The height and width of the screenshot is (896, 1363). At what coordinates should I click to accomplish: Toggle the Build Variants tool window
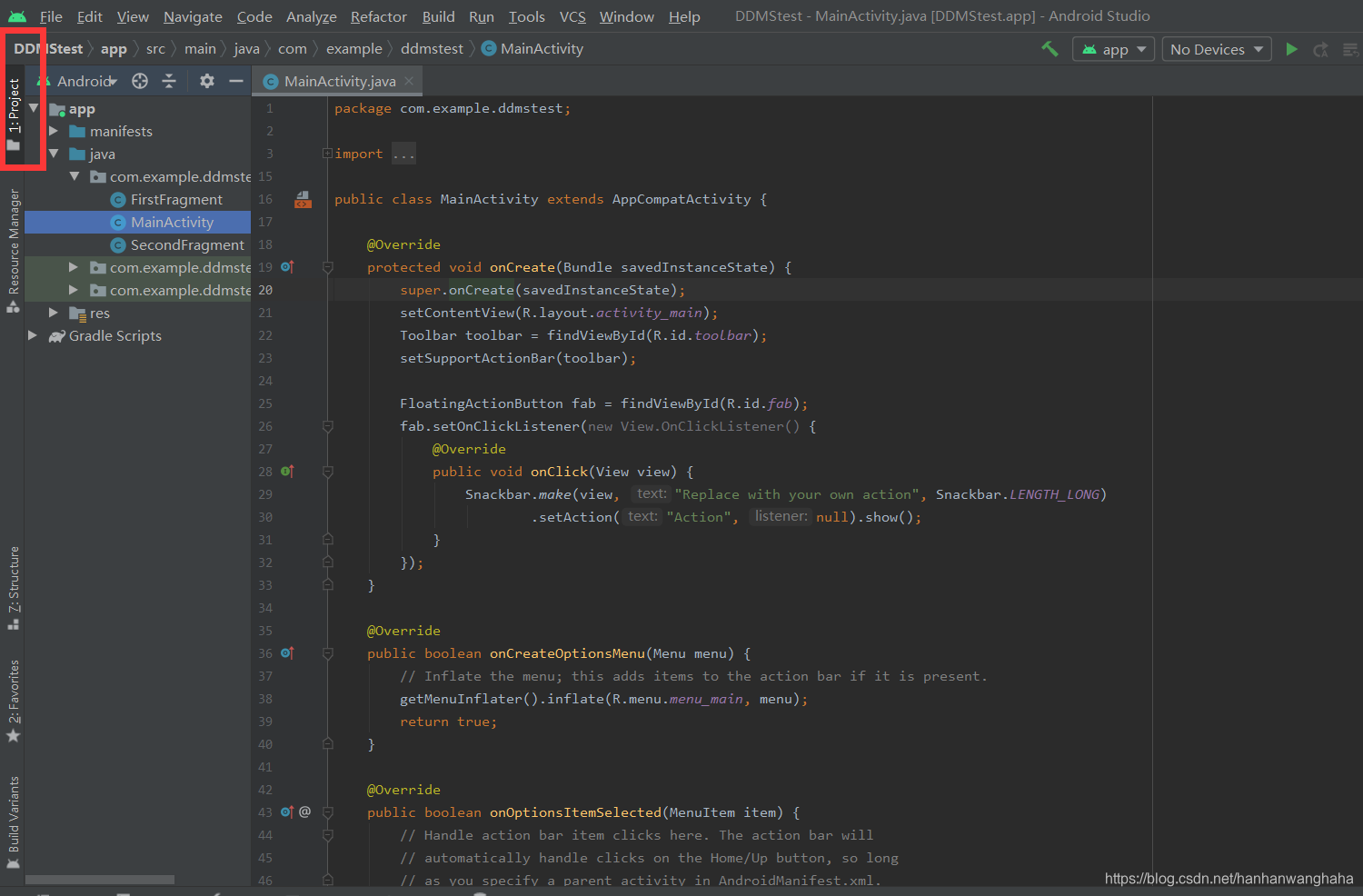[14, 823]
